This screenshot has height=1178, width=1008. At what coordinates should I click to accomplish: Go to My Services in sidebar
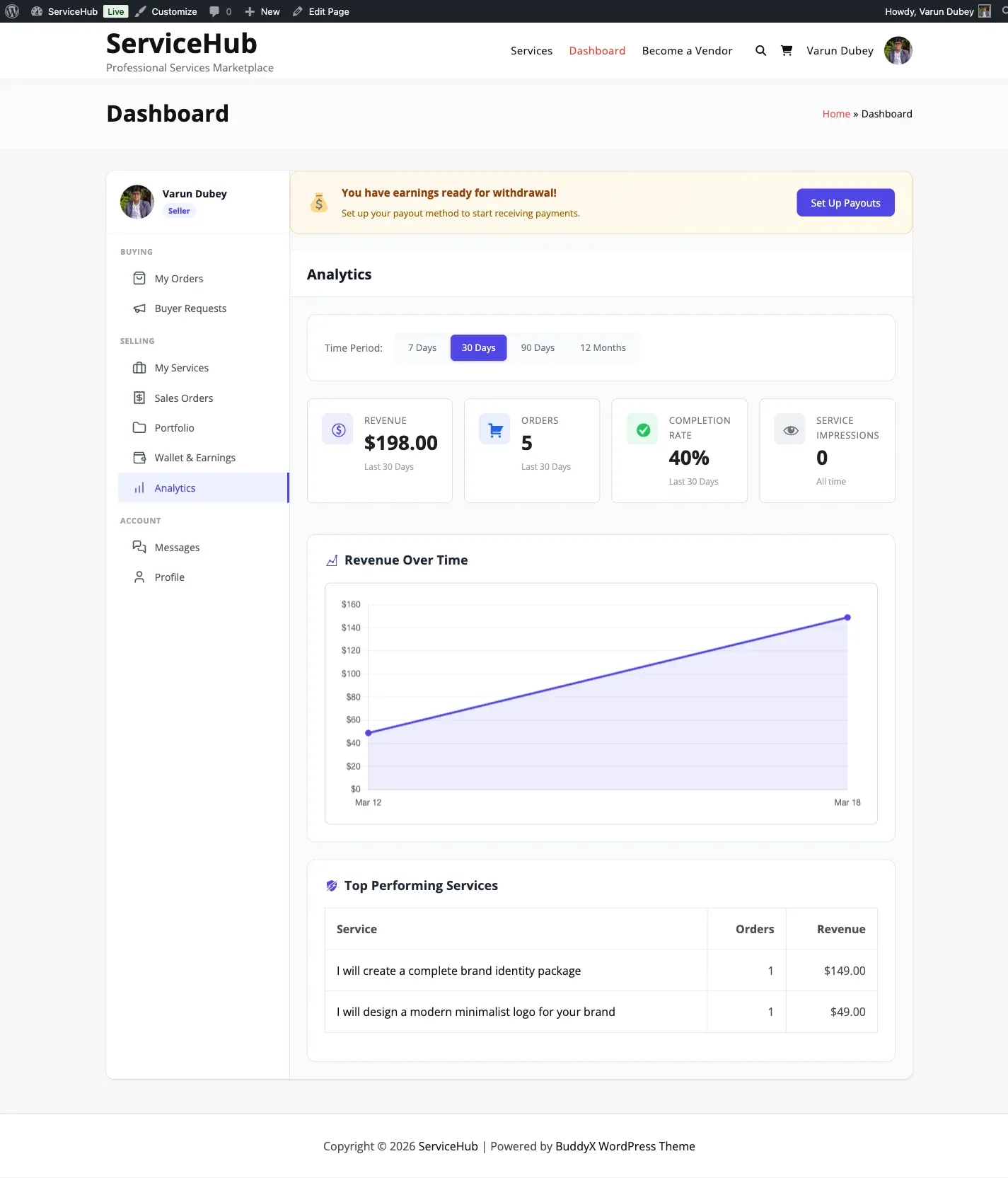[204, 368]
